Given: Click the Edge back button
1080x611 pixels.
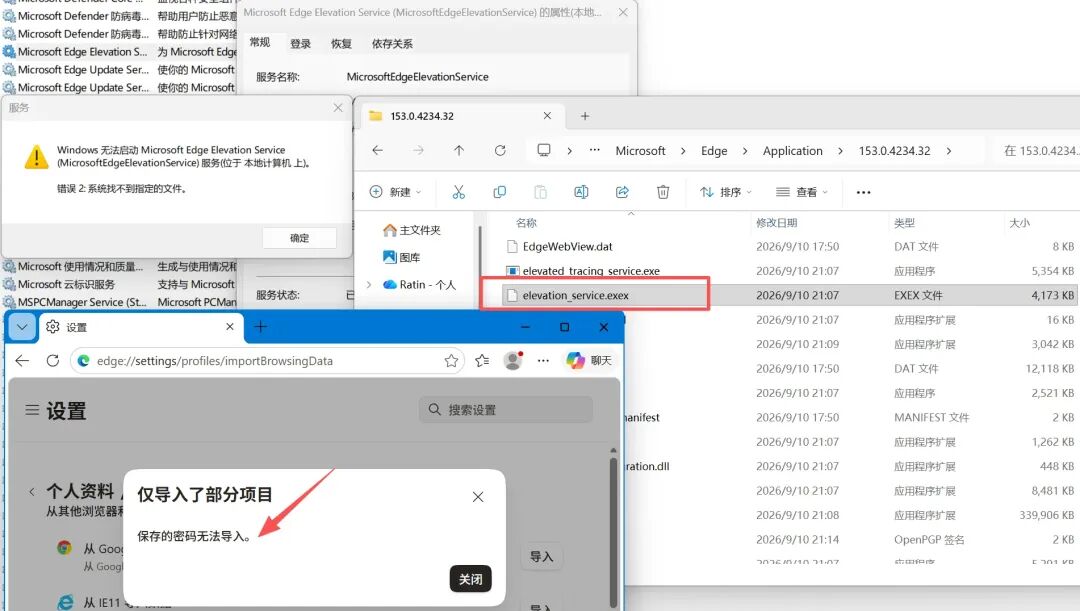Looking at the screenshot, I should (22, 360).
